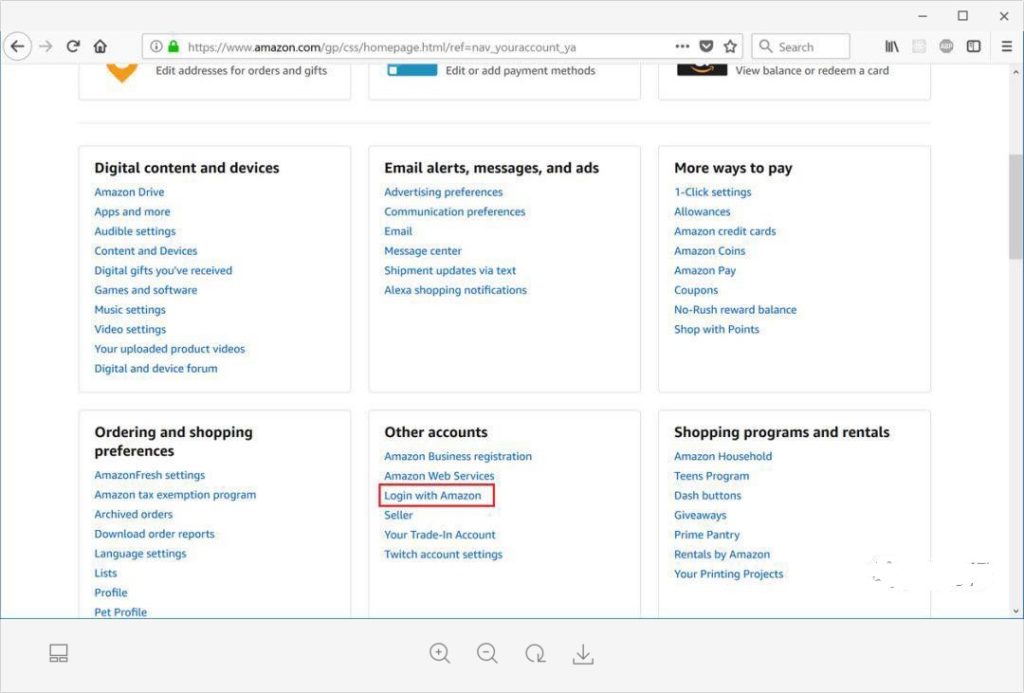Open Amazon Drive link
Image resolution: width=1024 pixels, height=693 pixels.
coord(129,192)
